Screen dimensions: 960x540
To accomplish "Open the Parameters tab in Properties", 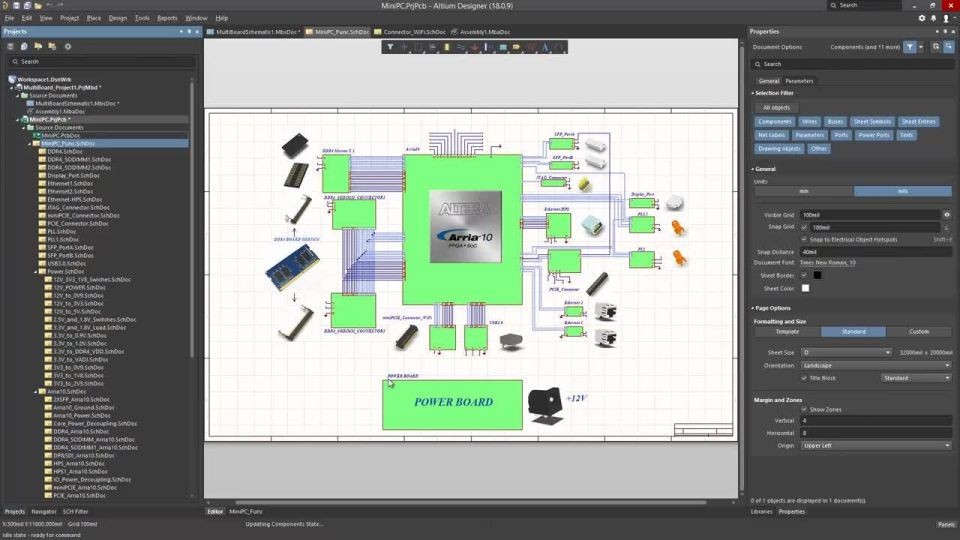I will pyautogui.click(x=799, y=81).
